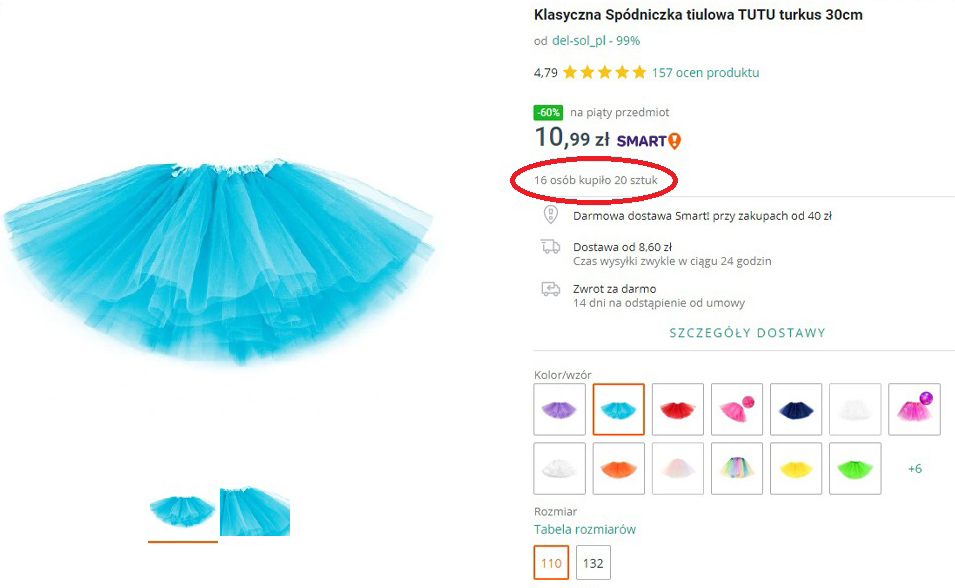
Task: Expand SZCZEGÓŁY DOSTAWY delivery details
Action: pyautogui.click(x=747, y=333)
